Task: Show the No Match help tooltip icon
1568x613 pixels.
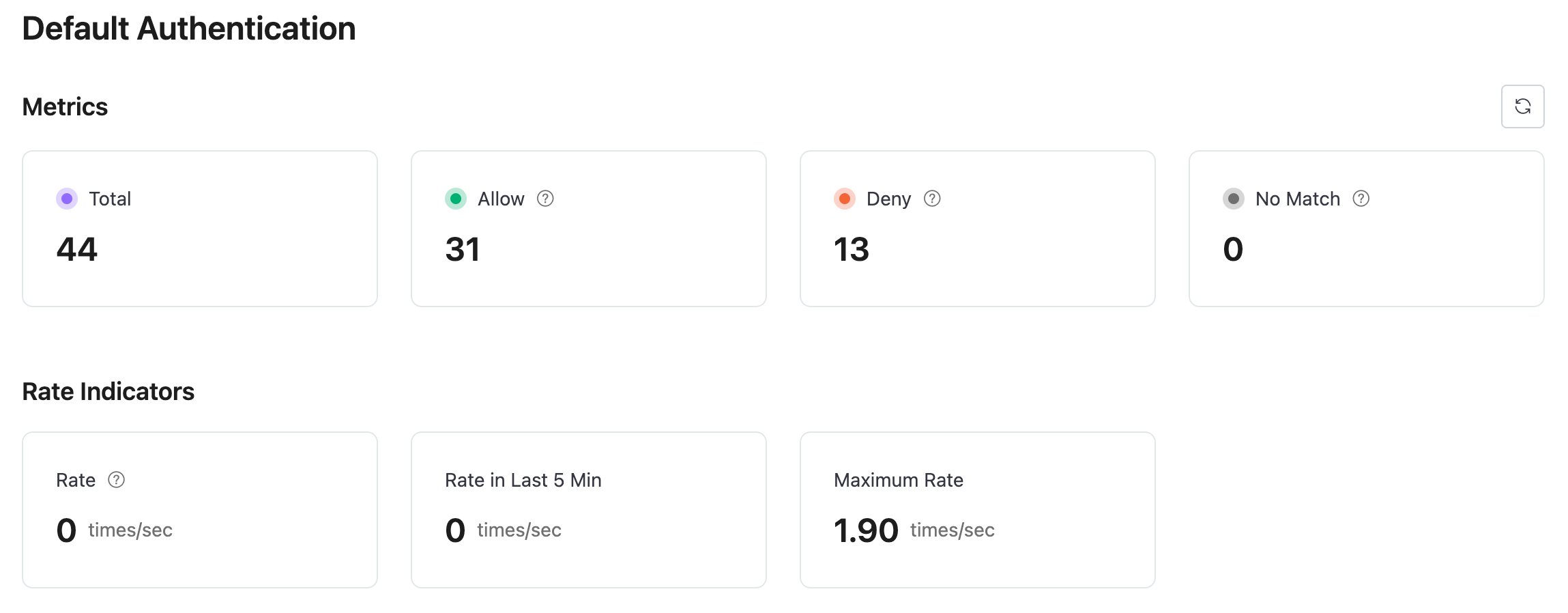Action: point(1361,199)
